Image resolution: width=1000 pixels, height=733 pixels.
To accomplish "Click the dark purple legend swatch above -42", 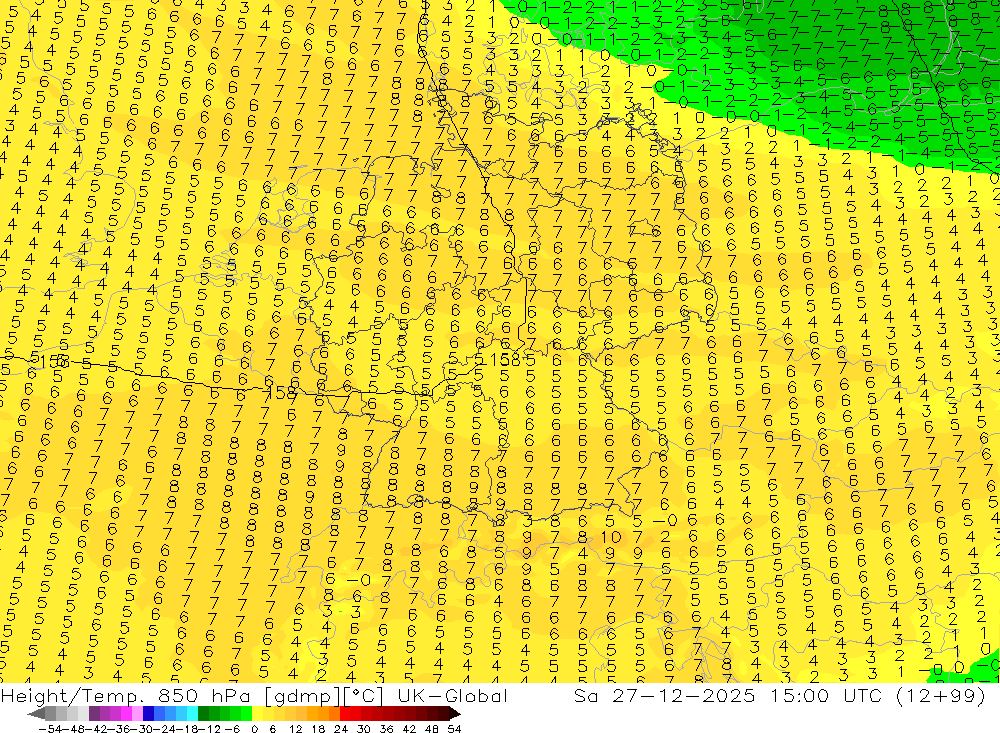I will [x=94, y=714].
